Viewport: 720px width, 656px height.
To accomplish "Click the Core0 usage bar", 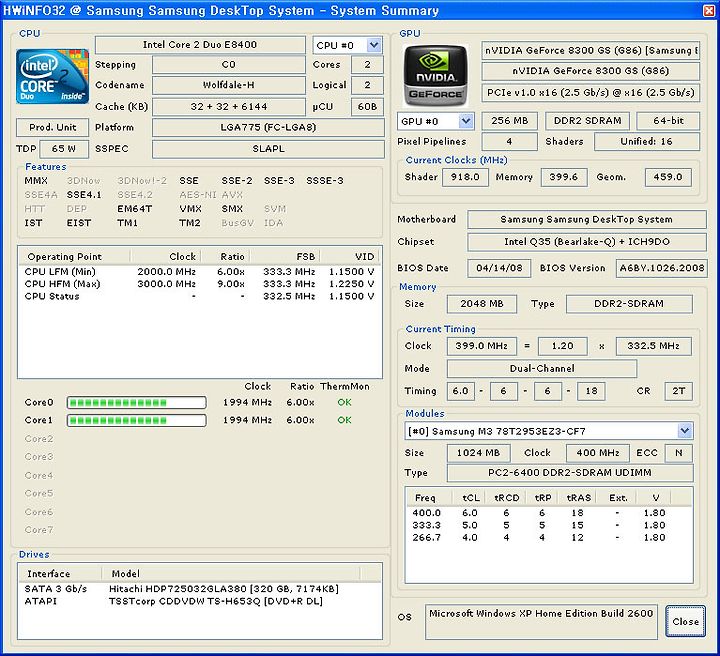I will coord(136,403).
